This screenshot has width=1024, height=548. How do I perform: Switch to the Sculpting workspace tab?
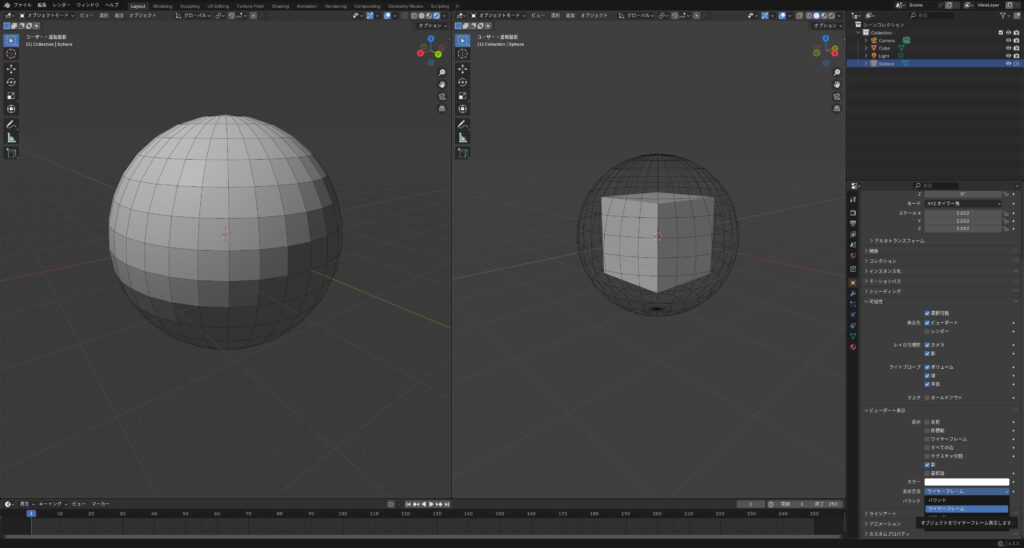(191, 6)
